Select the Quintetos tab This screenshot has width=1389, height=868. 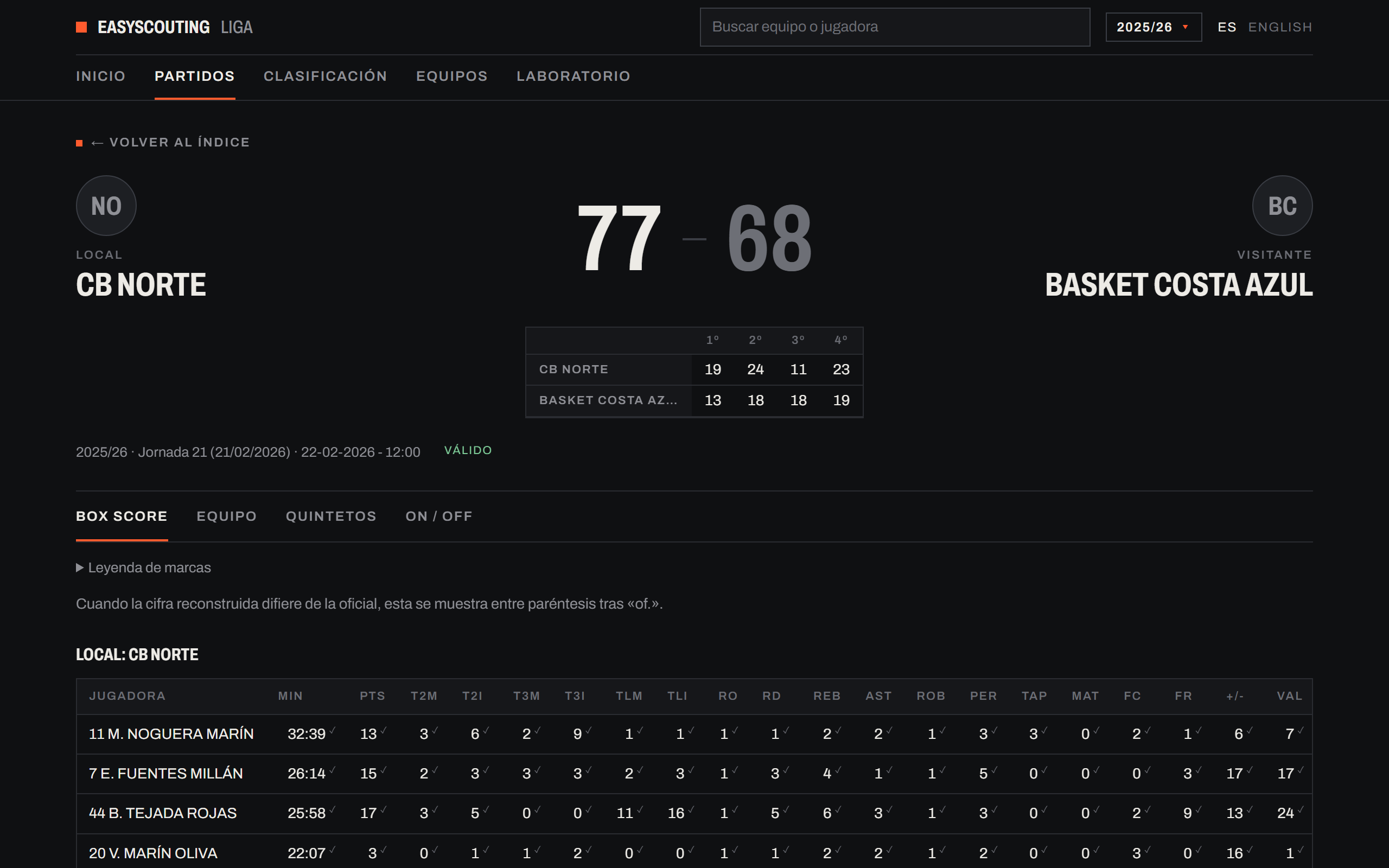pos(331,516)
